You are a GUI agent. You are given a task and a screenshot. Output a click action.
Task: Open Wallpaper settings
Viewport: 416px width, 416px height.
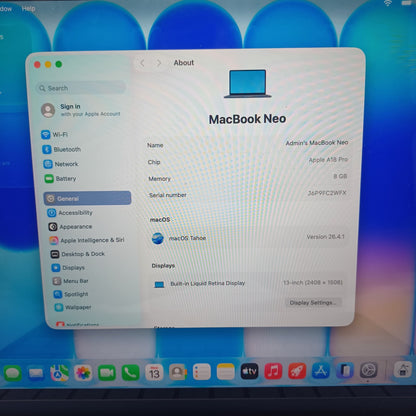[73, 307]
